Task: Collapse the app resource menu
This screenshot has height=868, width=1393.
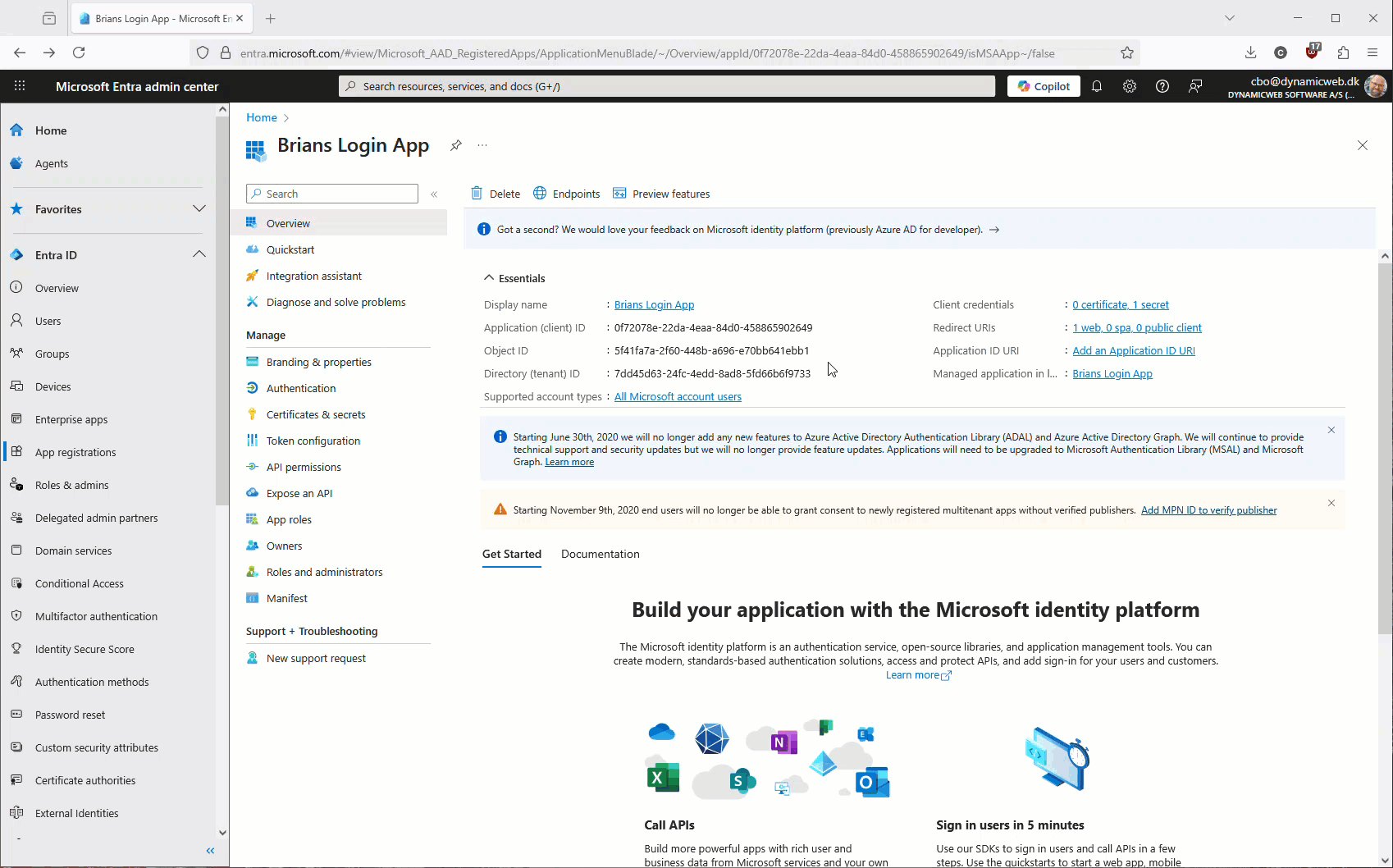Action: click(434, 194)
